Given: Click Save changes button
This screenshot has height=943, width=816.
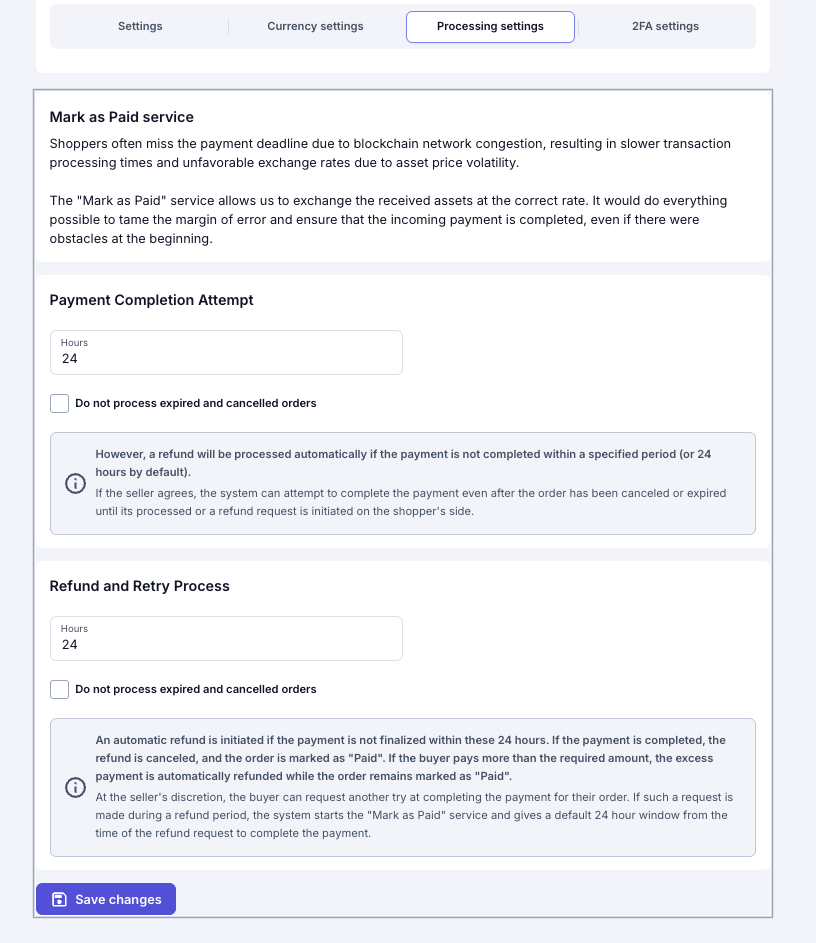Looking at the screenshot, I should (106, 899).
